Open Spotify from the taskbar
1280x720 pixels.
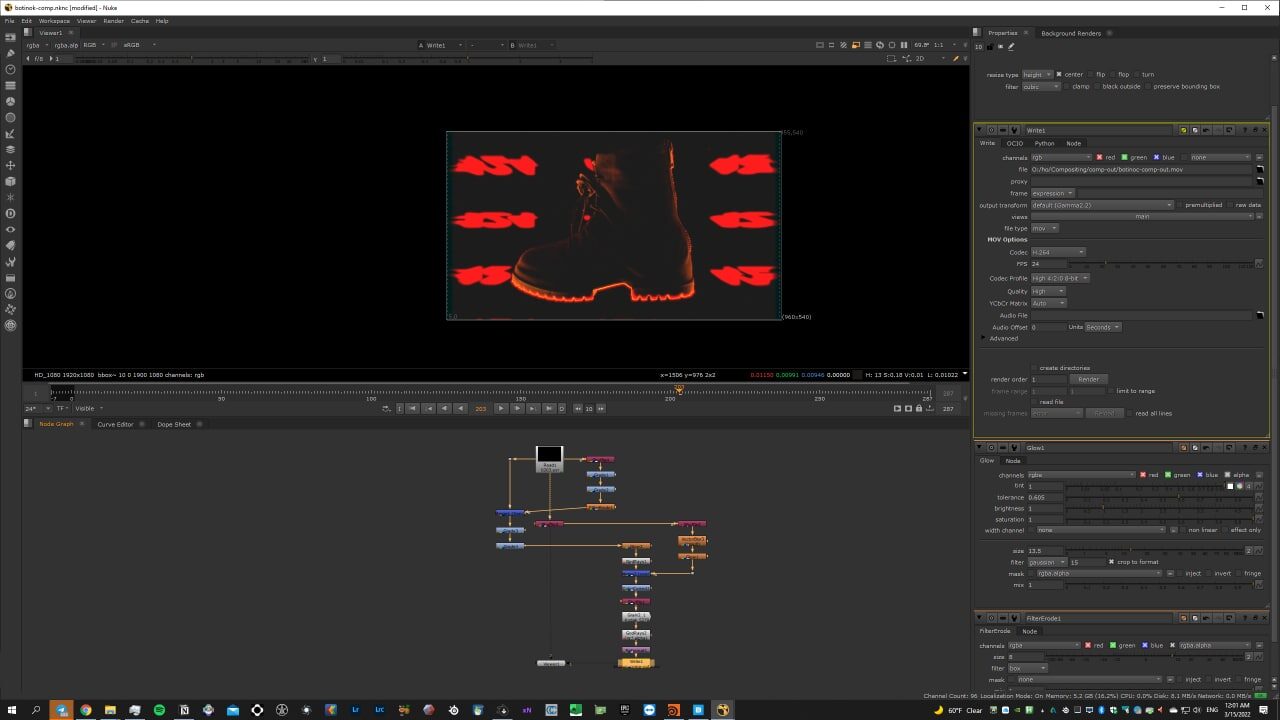pyautogui.click(x=159, y=710)
